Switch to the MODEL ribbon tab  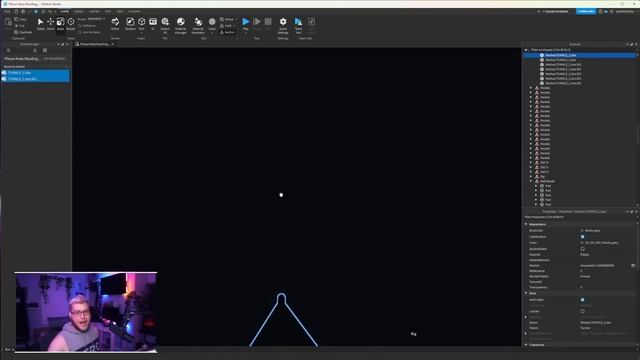[x=79, y=11]
